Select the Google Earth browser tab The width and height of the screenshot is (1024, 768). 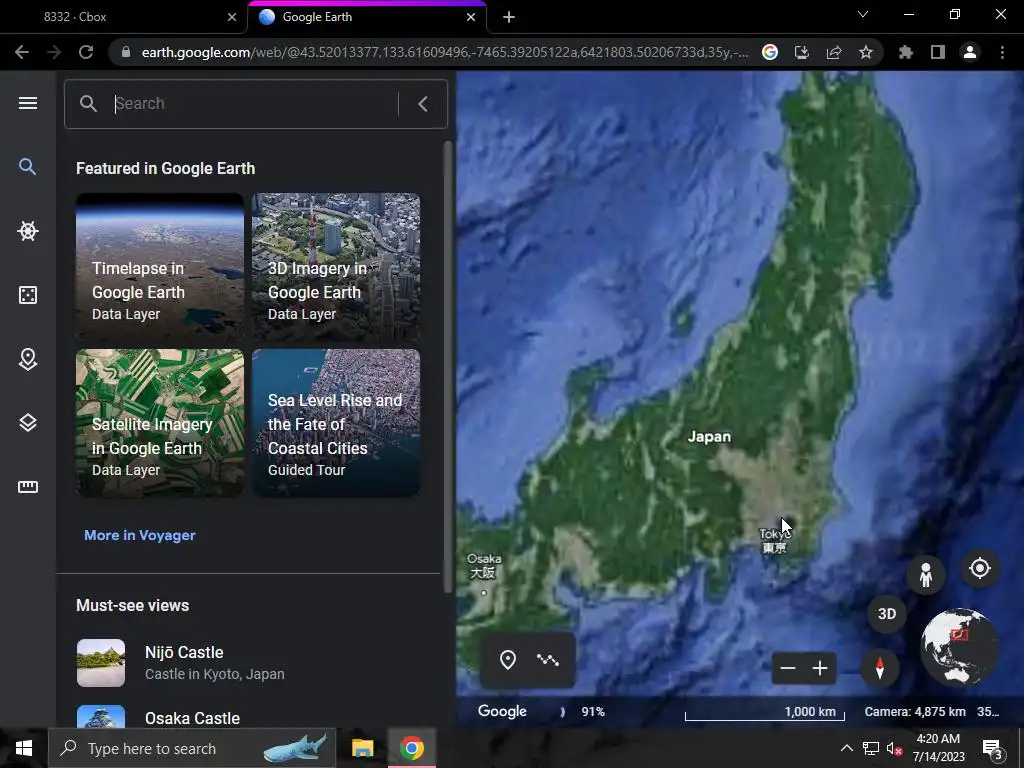(x=366, y=17)
